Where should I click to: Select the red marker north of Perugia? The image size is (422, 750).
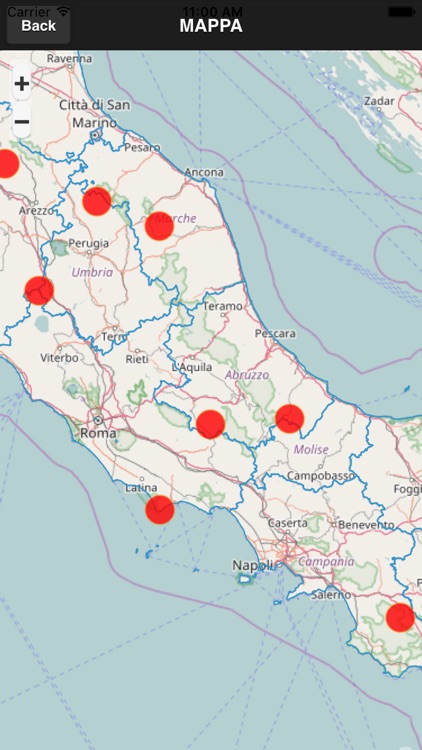click(x=97, y=201)
